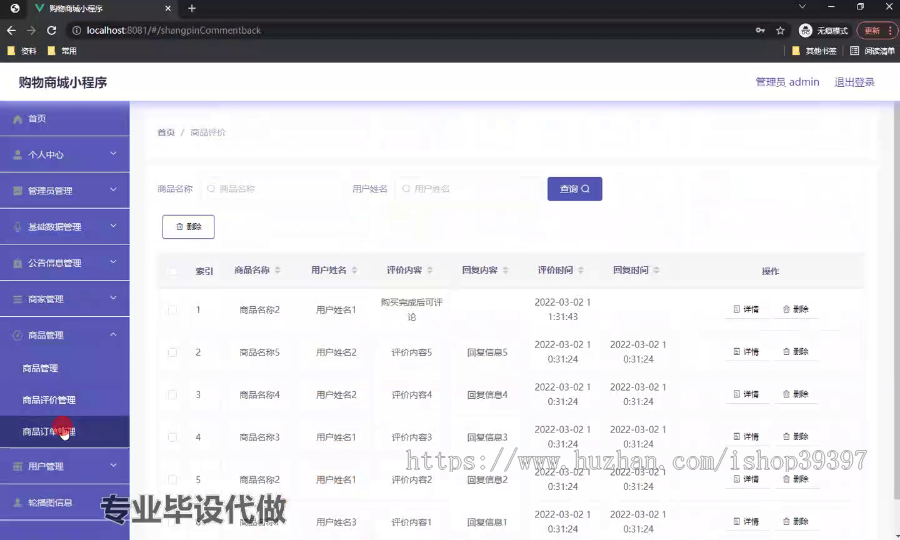Expand the 管理员管理 sidebar menu
900x540 pixels.
tap(64, 191)
